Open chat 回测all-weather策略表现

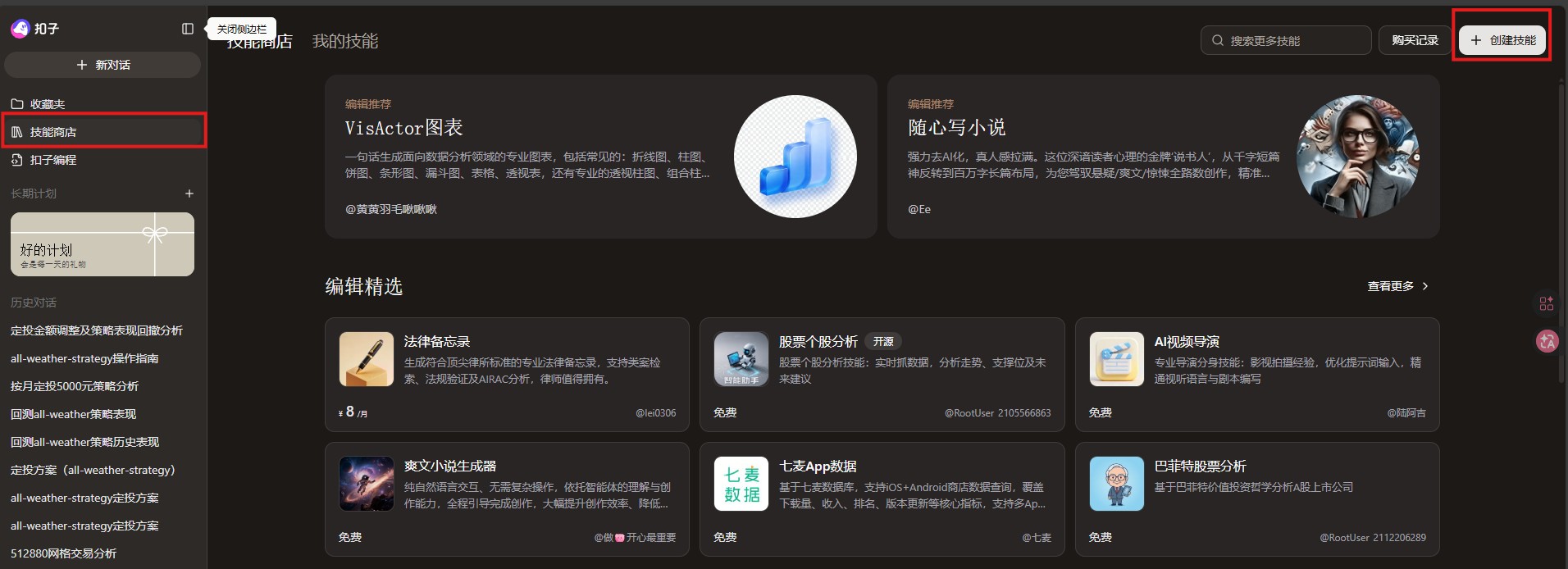point(74,414)
